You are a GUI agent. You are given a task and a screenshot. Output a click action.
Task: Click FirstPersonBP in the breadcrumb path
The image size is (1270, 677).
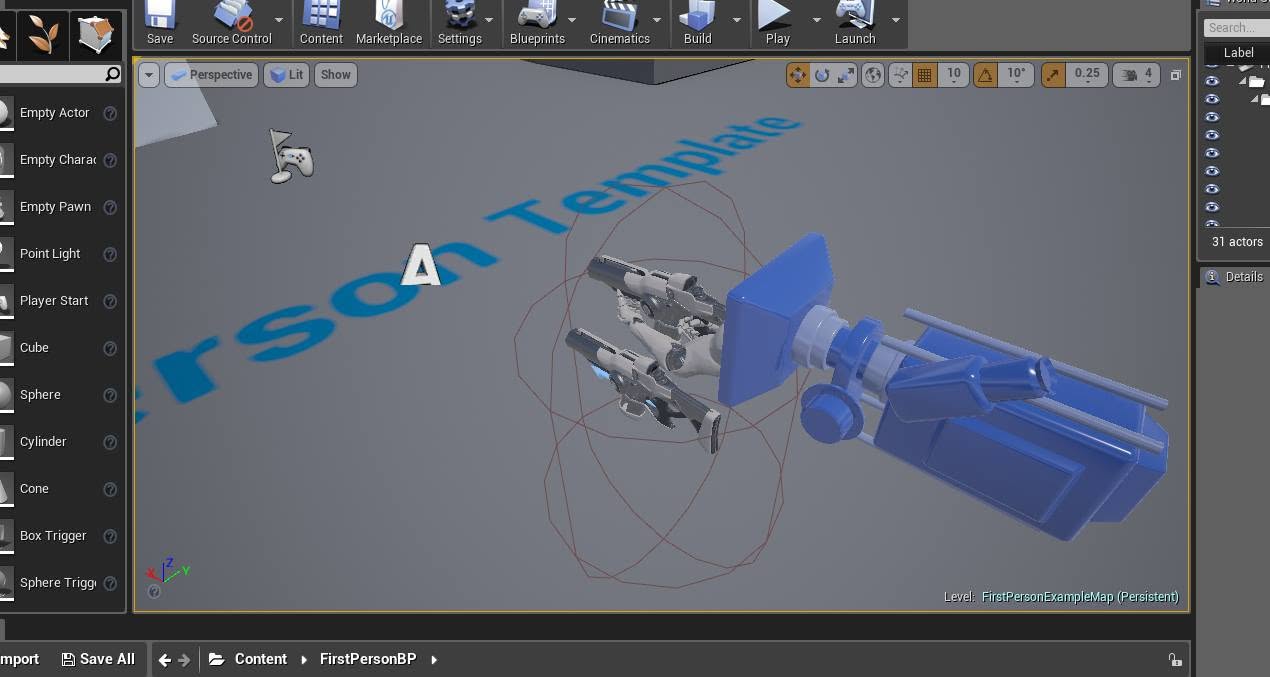368,660
